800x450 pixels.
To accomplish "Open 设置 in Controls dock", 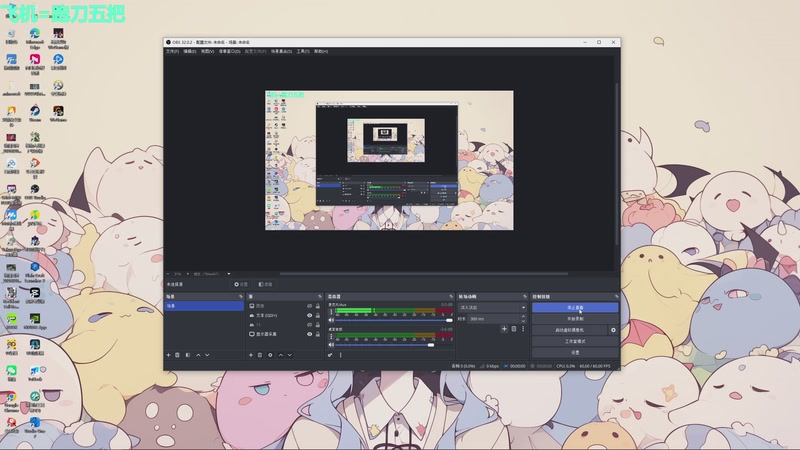I will pos(575,353).
